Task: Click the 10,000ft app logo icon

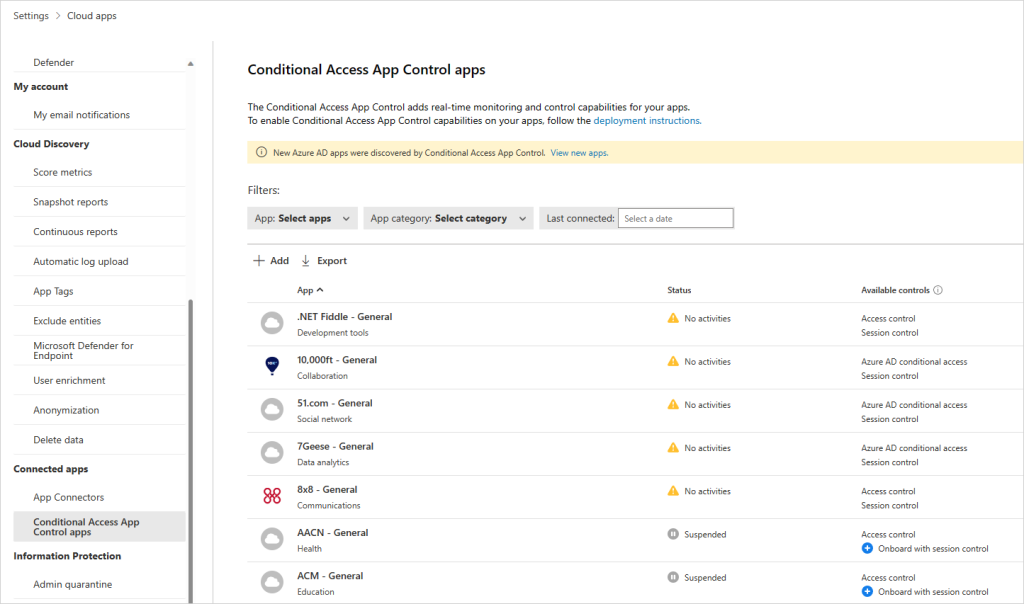Action: pos(271,367)
